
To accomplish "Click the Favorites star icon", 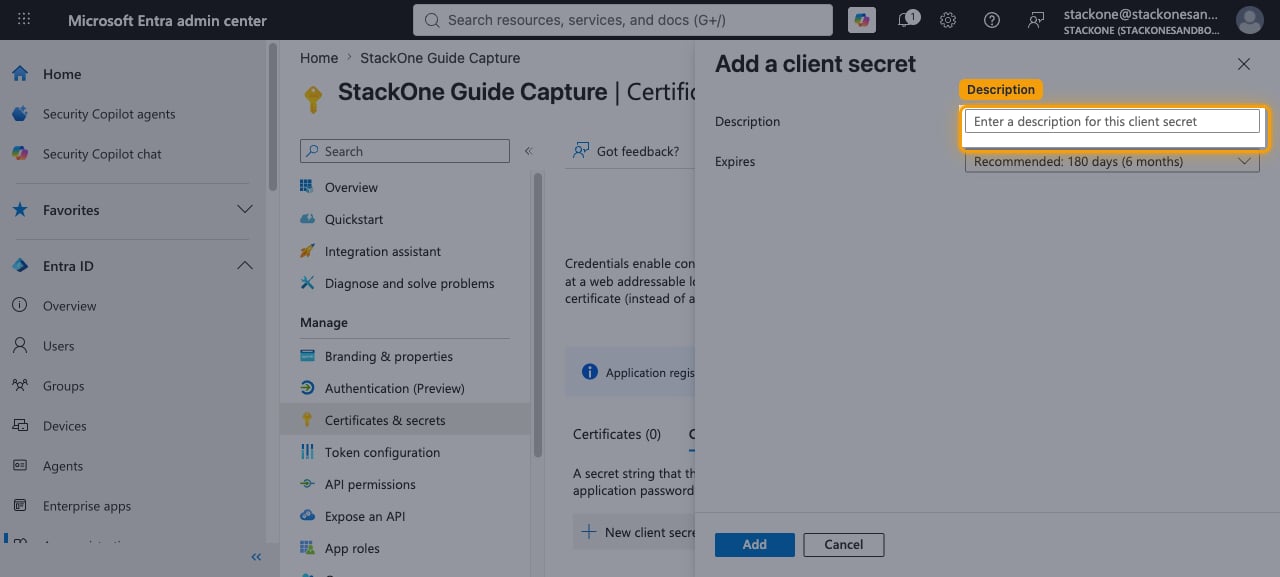I will point(19,210).
